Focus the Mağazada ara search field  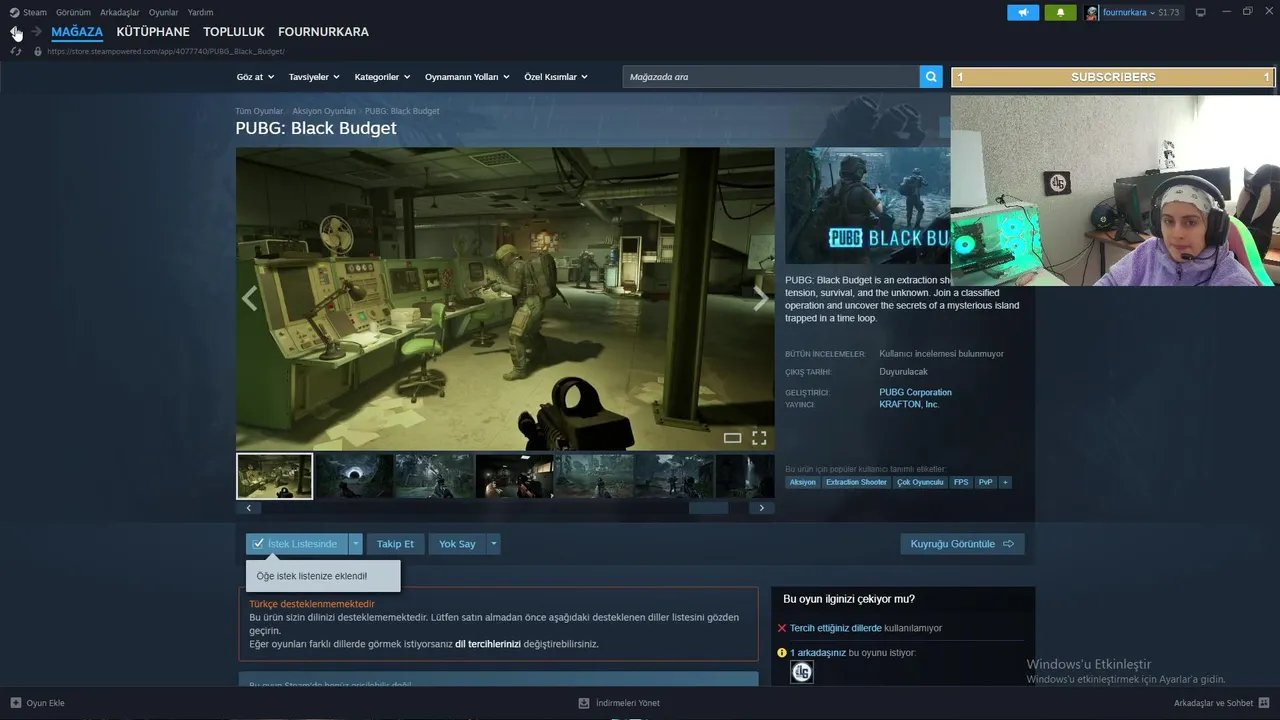(771, 77)
